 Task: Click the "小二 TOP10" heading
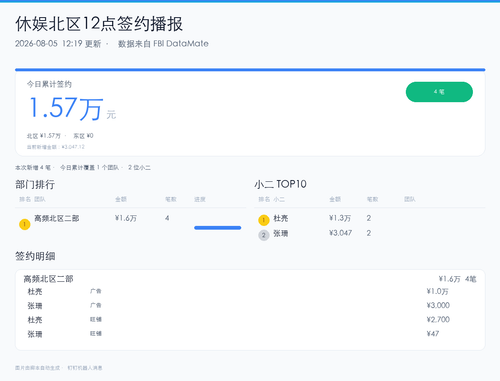(x=280, y=184)
